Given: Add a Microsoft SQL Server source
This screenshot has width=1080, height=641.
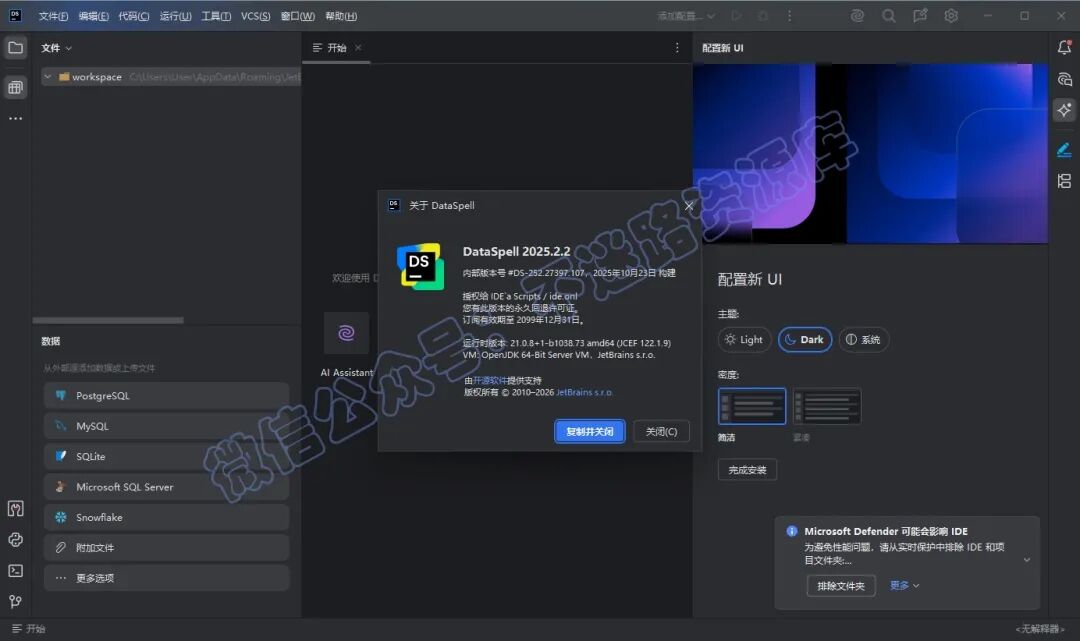Looking at the screenshot, I should [x=167, y=487].
